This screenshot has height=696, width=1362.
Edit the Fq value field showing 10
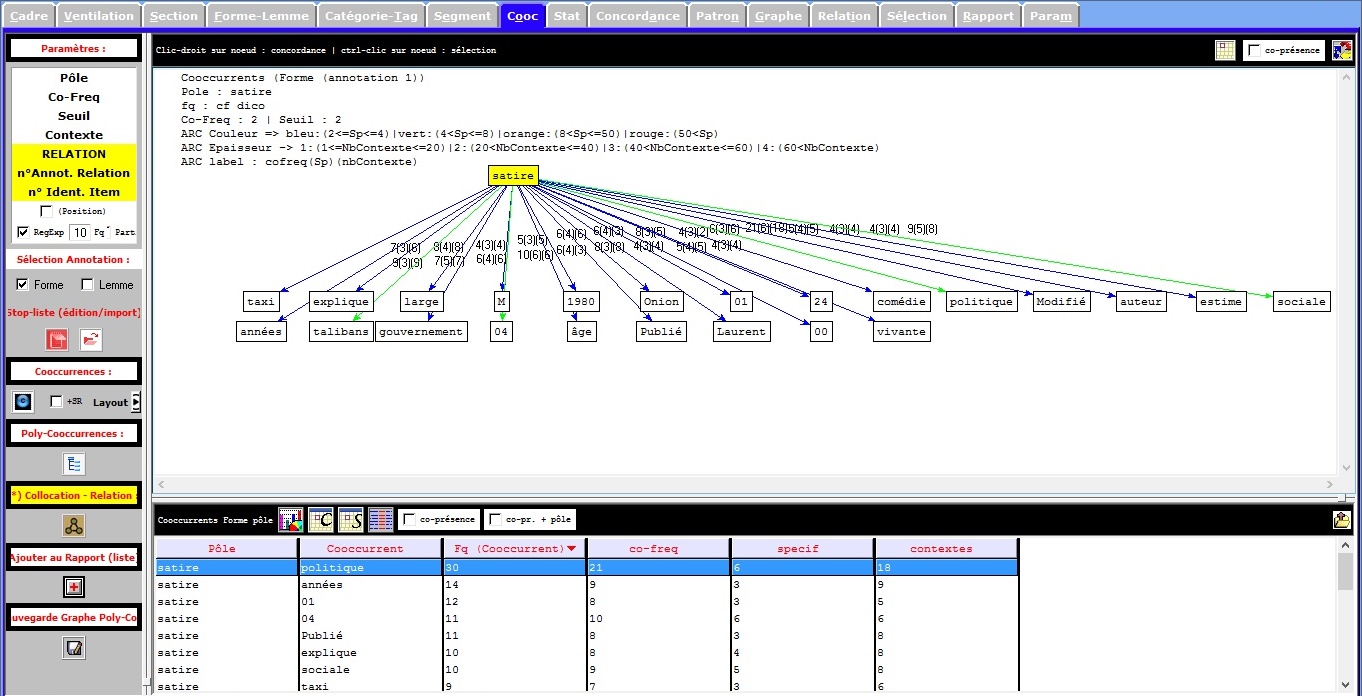pos(79,232)
